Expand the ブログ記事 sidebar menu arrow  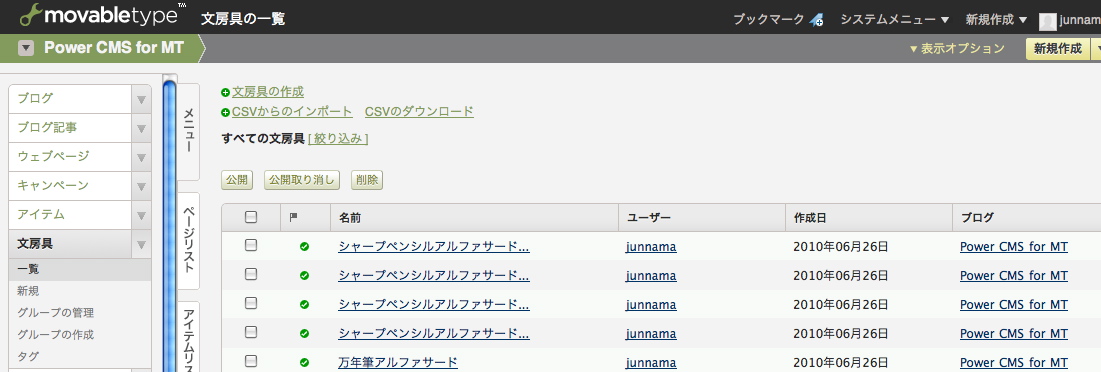pos(141,128)
